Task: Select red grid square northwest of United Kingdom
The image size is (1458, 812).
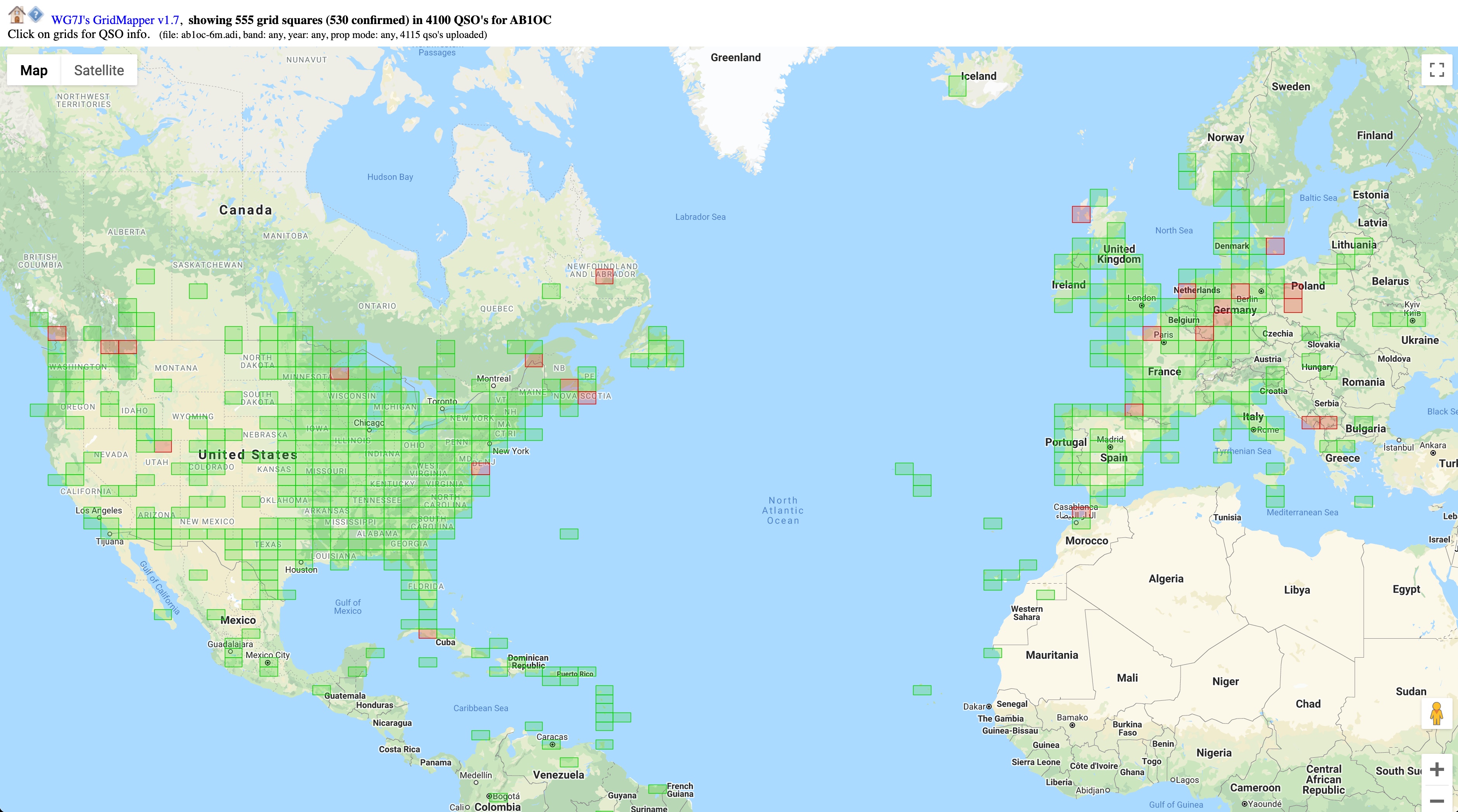Action: (x=1081, y=214)
